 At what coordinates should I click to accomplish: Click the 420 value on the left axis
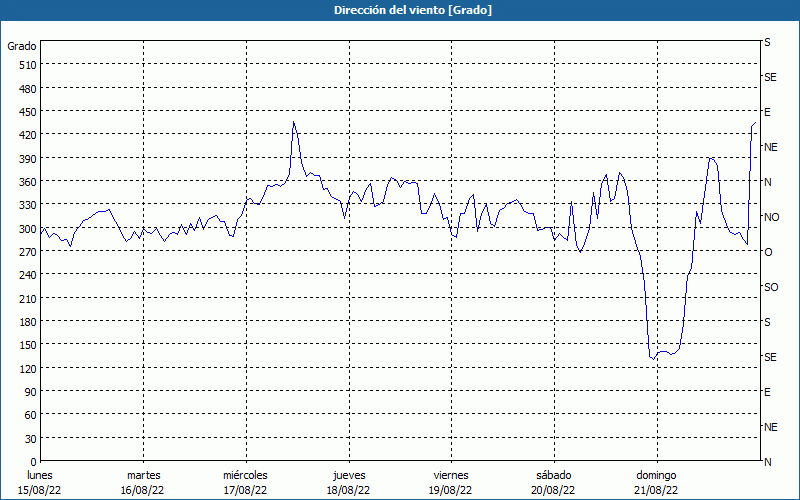(x=28, y=135)
